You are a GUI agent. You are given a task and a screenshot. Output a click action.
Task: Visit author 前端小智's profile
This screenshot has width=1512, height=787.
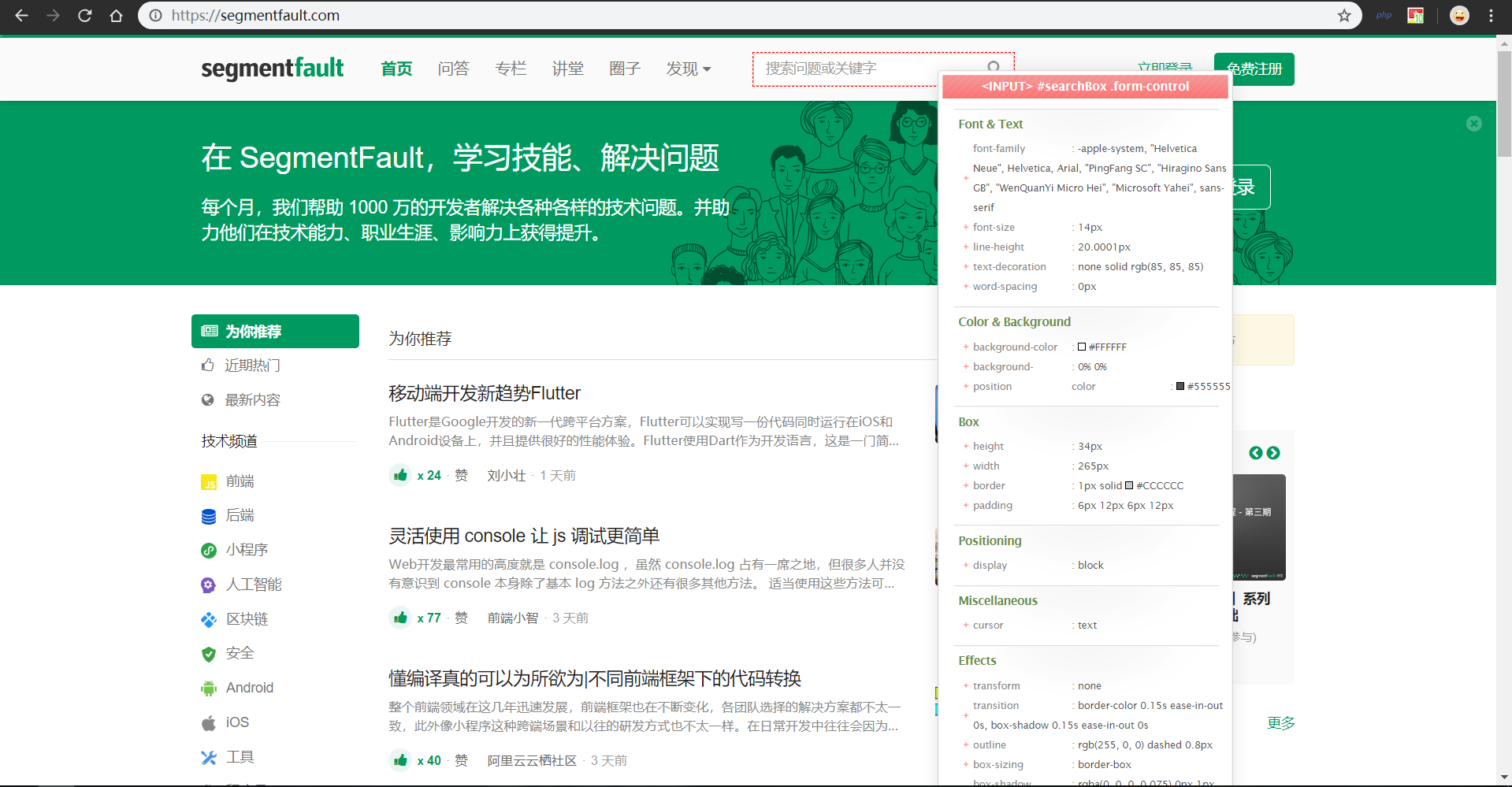click(x=513, y=618)
